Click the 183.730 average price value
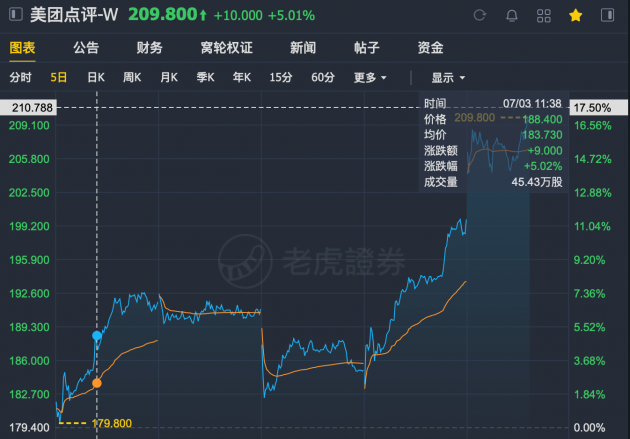This screenshot has height=439, width=630. point(542,135)
